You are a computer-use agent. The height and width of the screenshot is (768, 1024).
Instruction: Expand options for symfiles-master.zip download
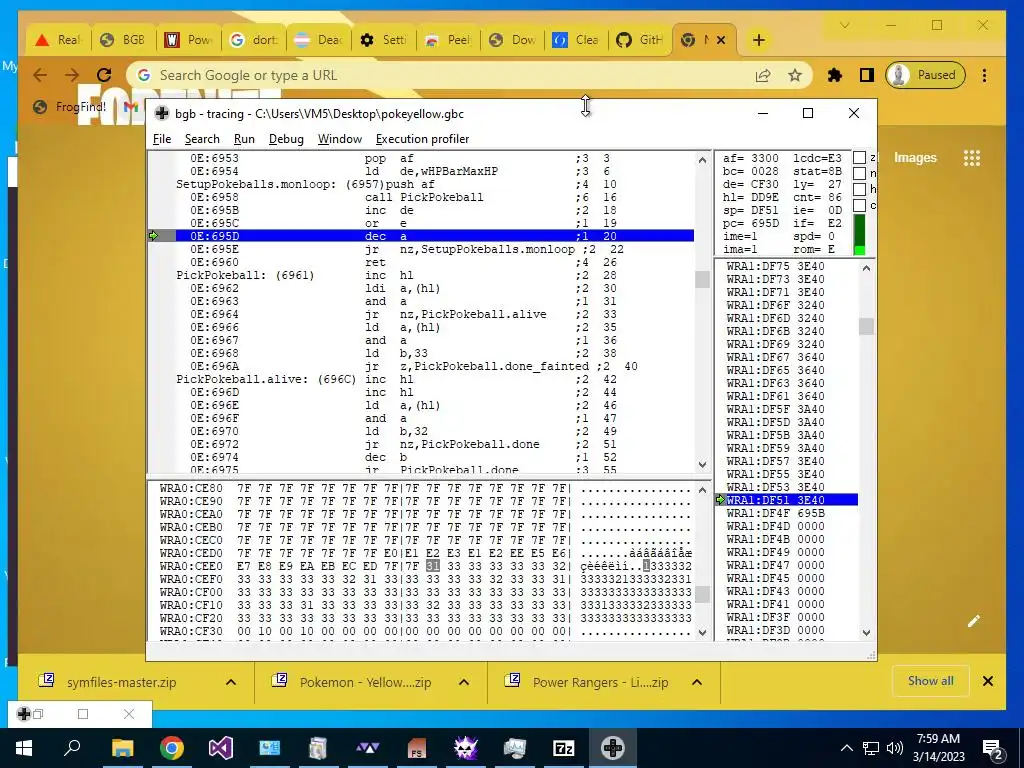coord(231,682)
